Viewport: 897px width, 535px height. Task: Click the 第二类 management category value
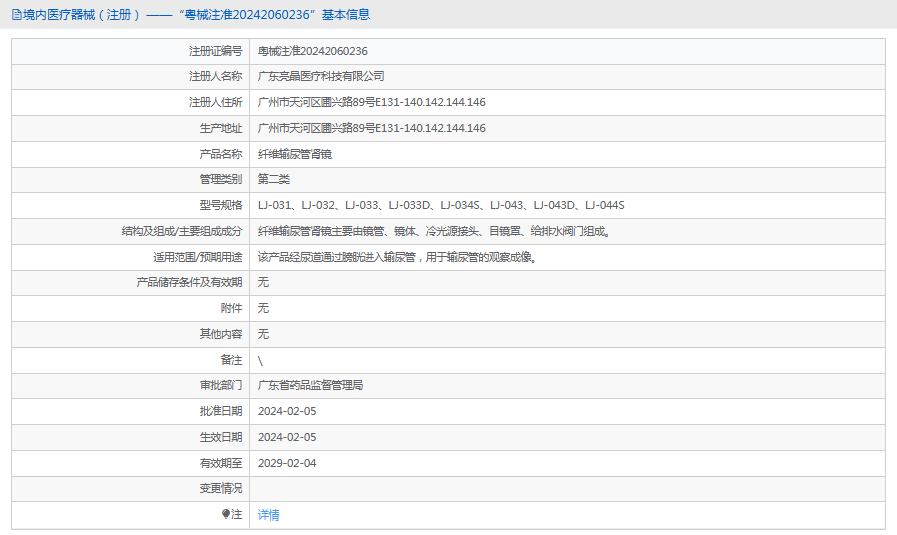click(273, 179)
